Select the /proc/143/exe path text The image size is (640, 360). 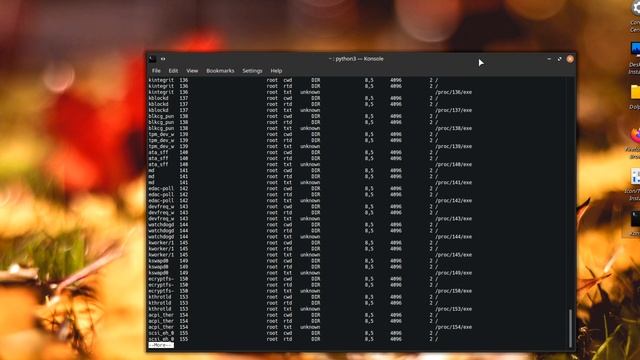tap(453, 219)
